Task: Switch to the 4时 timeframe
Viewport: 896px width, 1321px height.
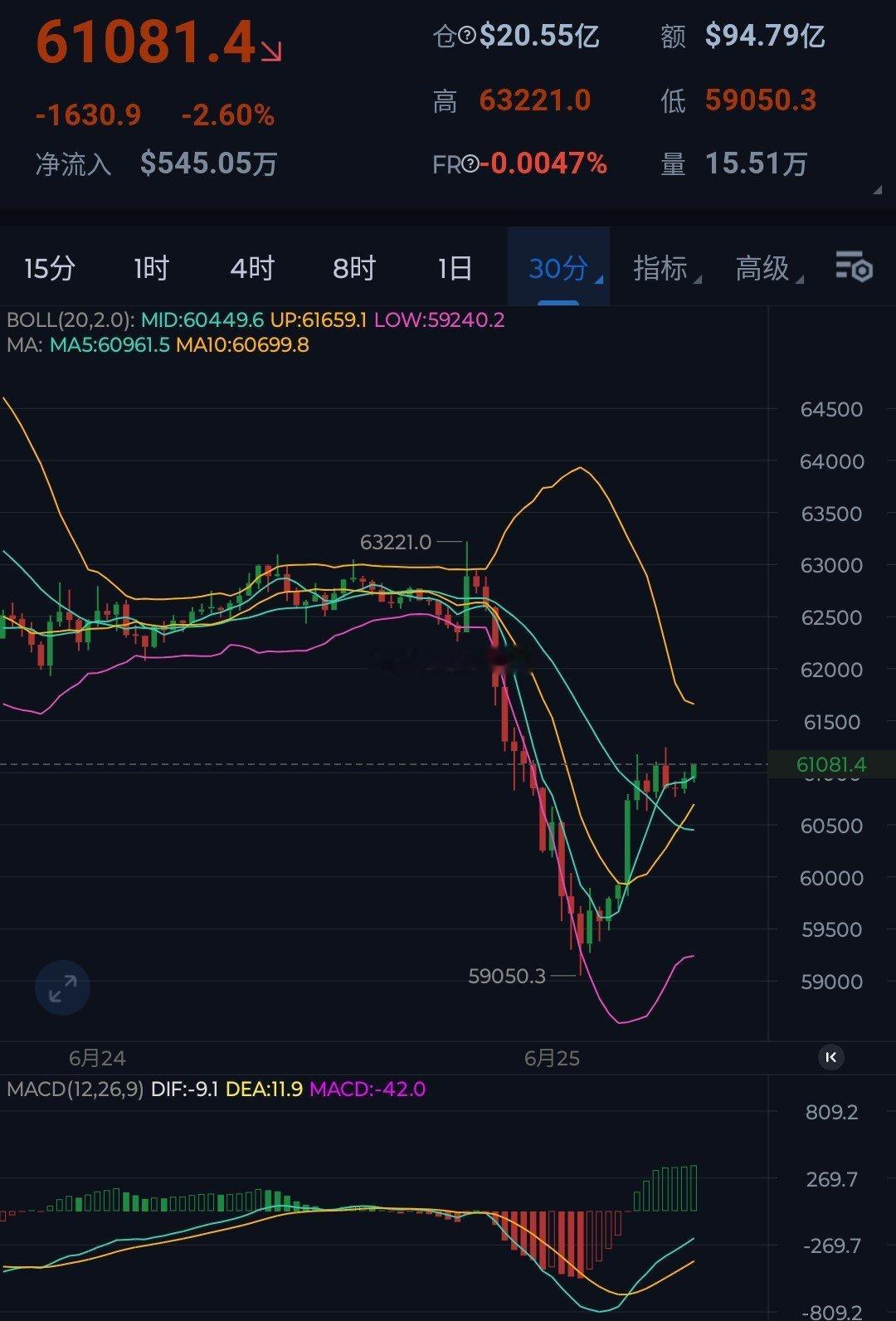Action: (252, 268)
